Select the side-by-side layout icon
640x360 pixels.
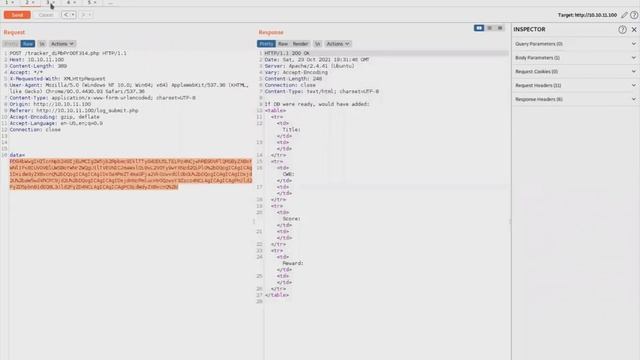point(479,28)
